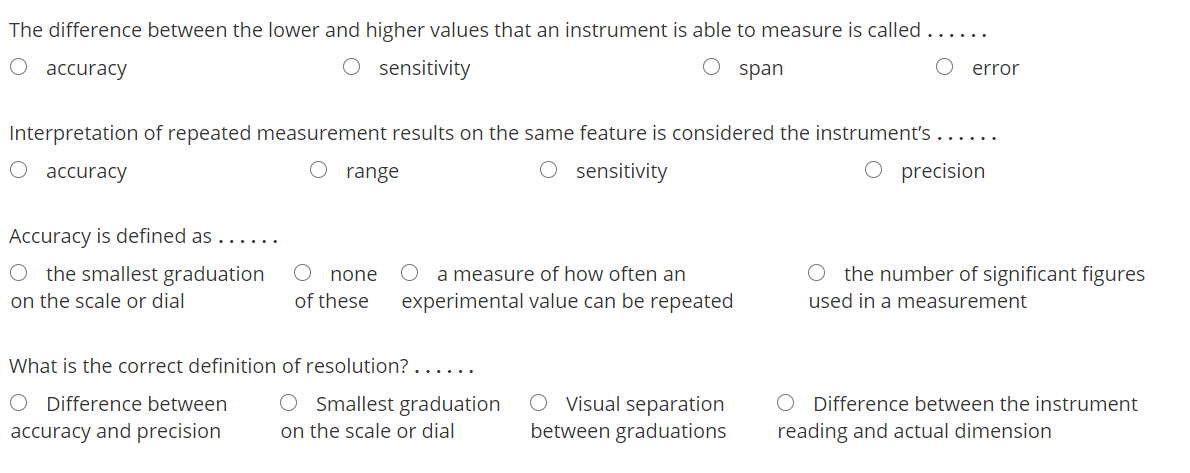The width and height of the screenshot is (1190, 473).
Task: Pick 'the number of significant figures' option
Action: point(817,273)
